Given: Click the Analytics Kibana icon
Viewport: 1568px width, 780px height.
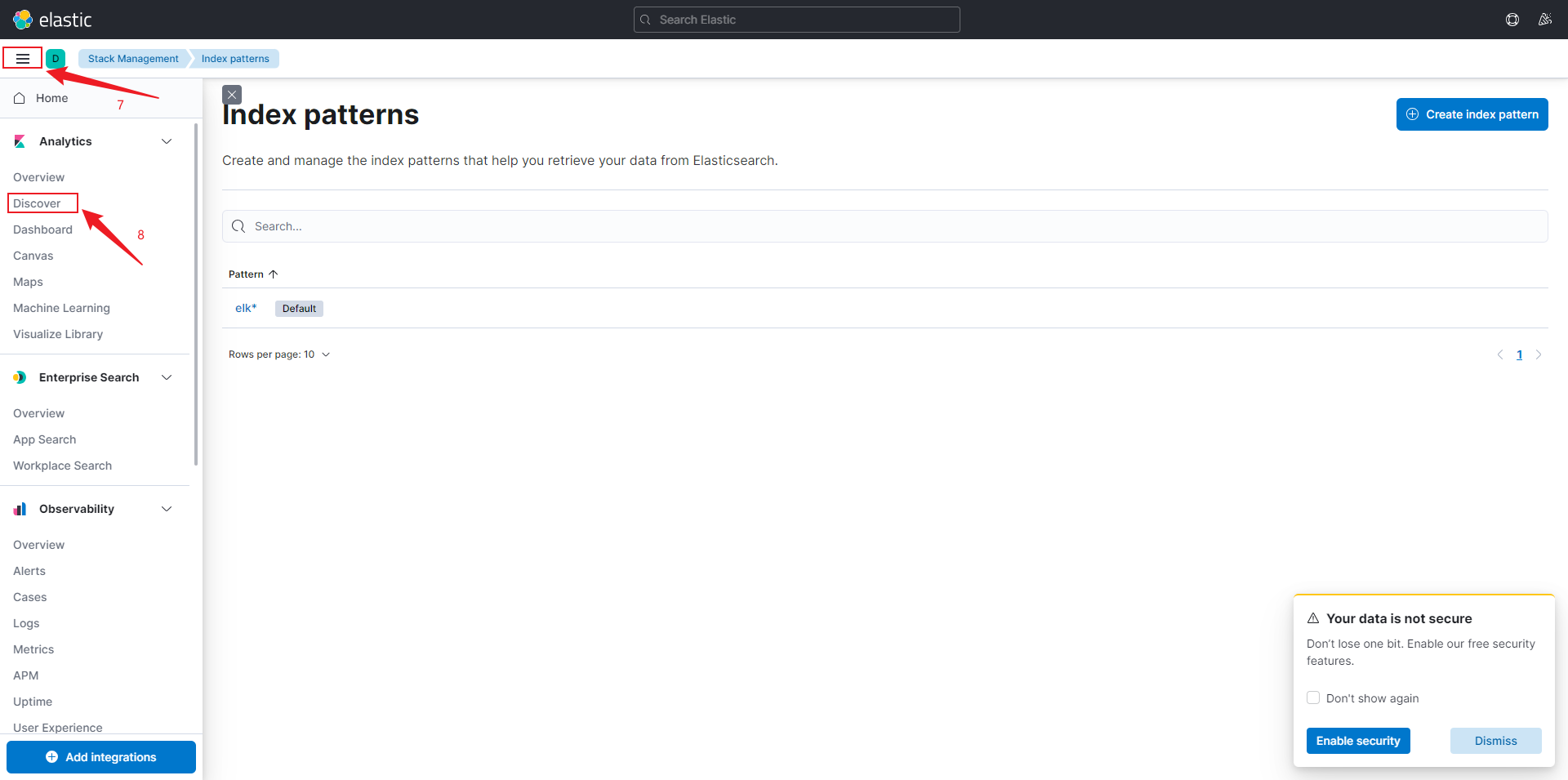Looking at the screenshot, I should pos(20,141).
